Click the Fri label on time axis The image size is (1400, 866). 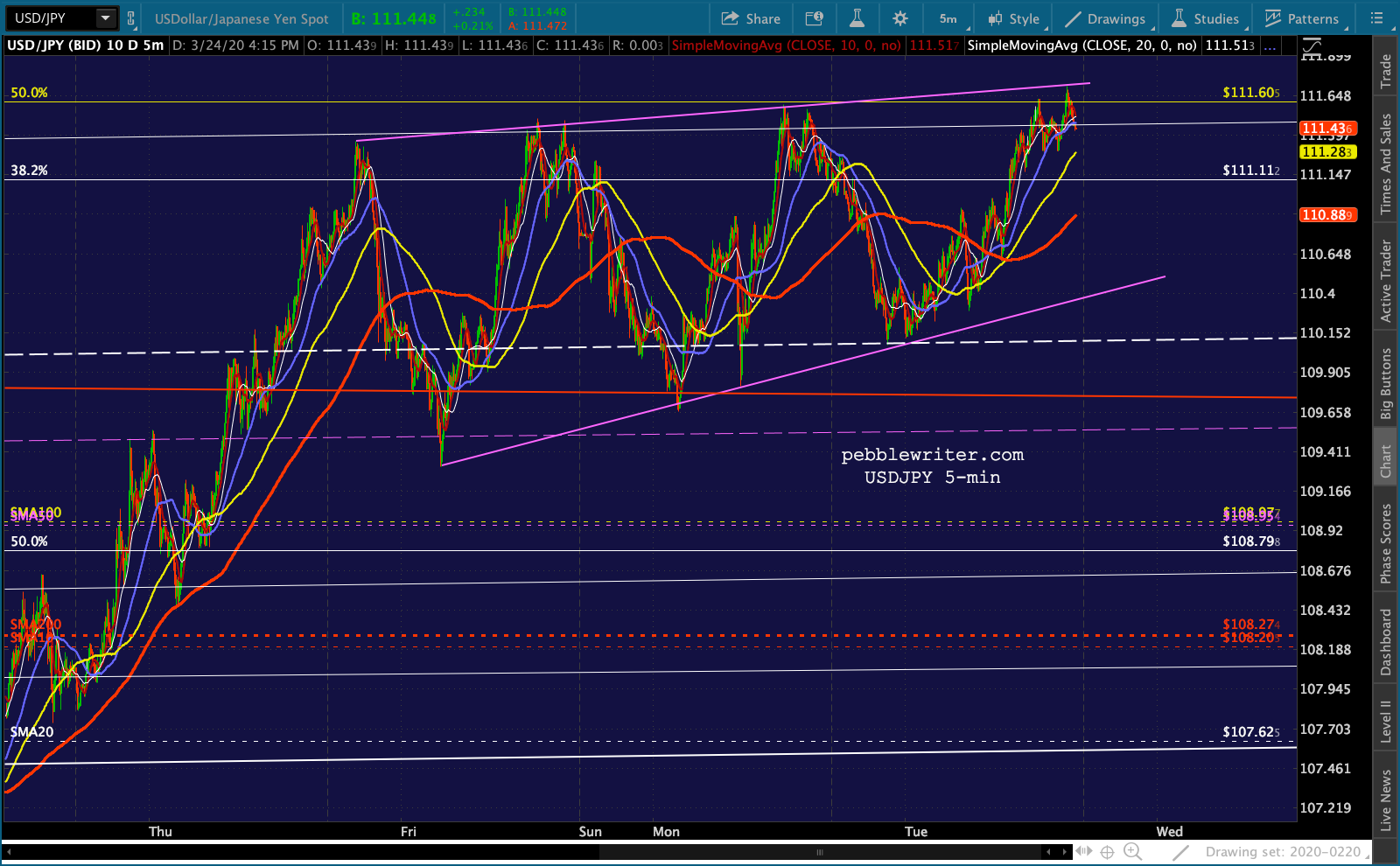click(409, 831)
